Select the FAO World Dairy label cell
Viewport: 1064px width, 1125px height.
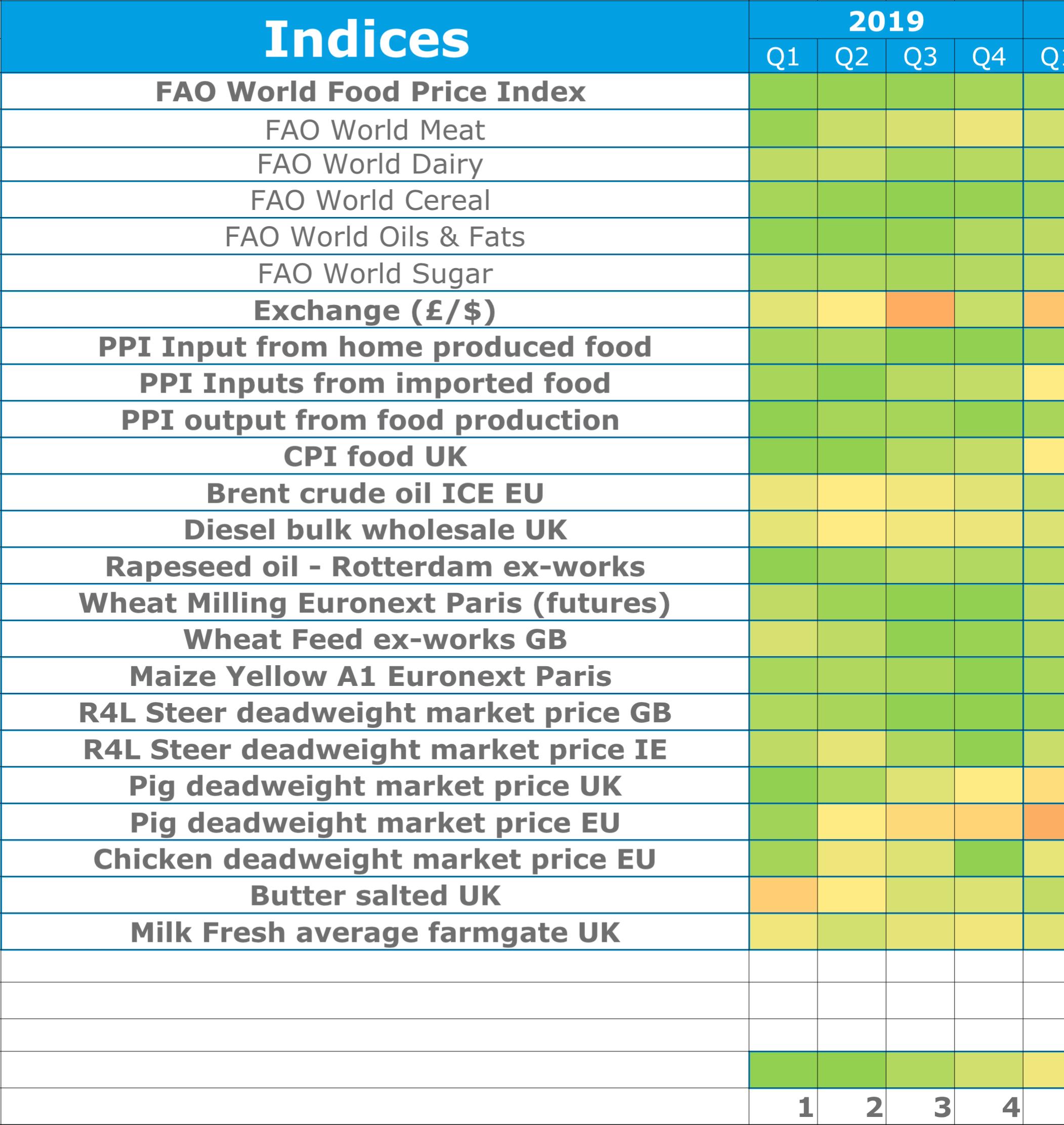[x=374, y=164]
